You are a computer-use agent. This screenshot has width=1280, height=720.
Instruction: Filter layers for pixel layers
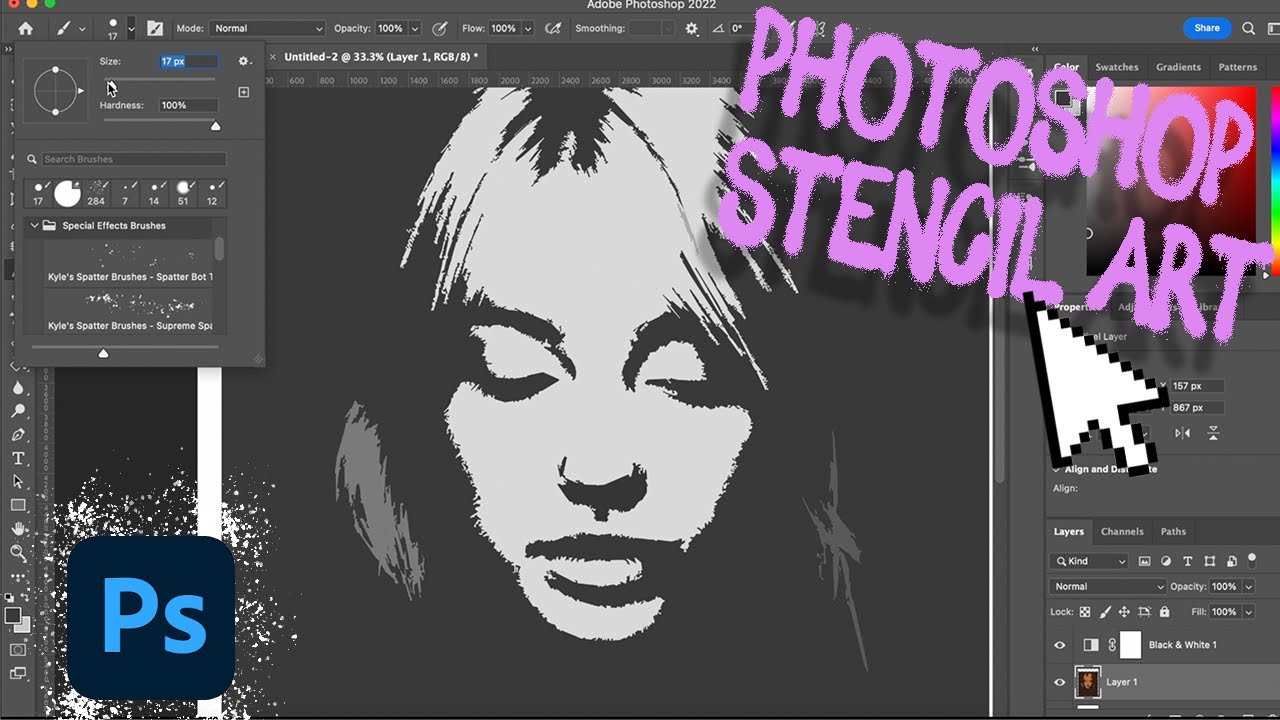(1145, 562)
